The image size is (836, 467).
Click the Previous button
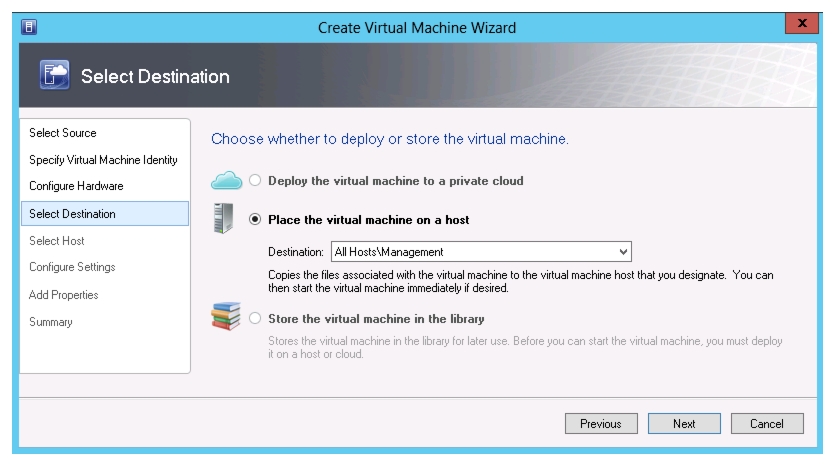tap(601, 424)
